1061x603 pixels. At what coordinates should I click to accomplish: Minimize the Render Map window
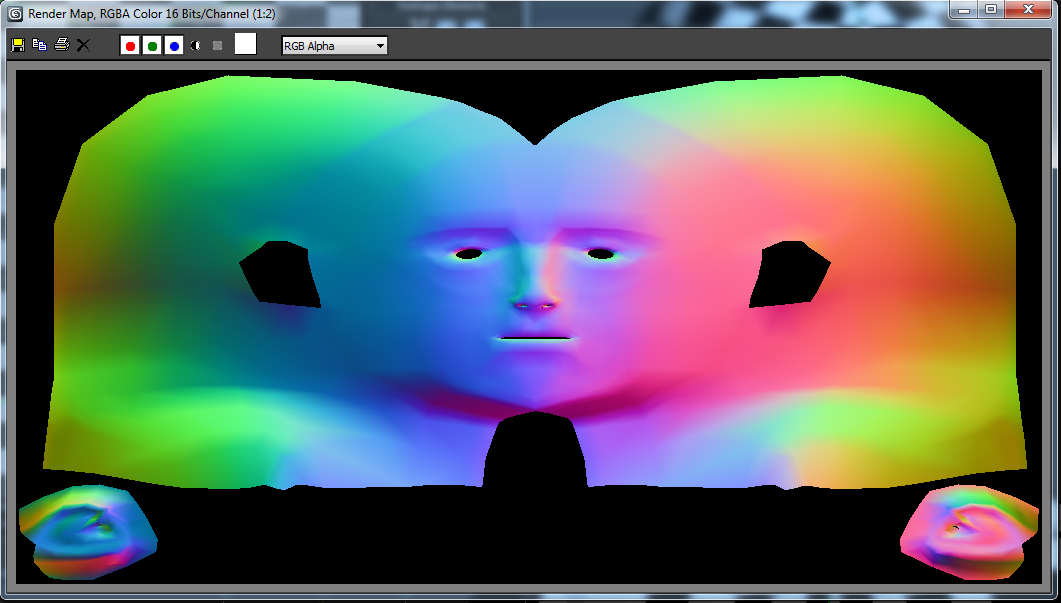(x=965, y=10)
